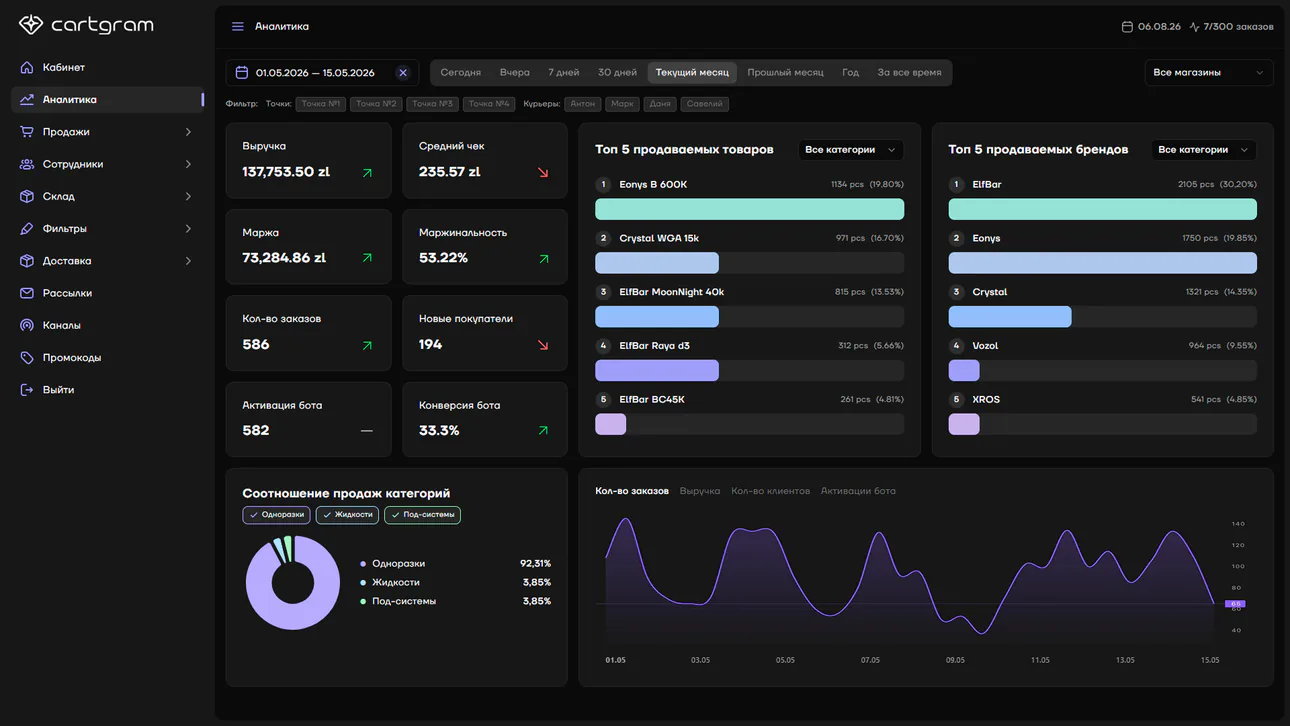Uncheck the Одноразки category checkbox
This screenshot has height=726, width=1290.
[x=276, y=515]
